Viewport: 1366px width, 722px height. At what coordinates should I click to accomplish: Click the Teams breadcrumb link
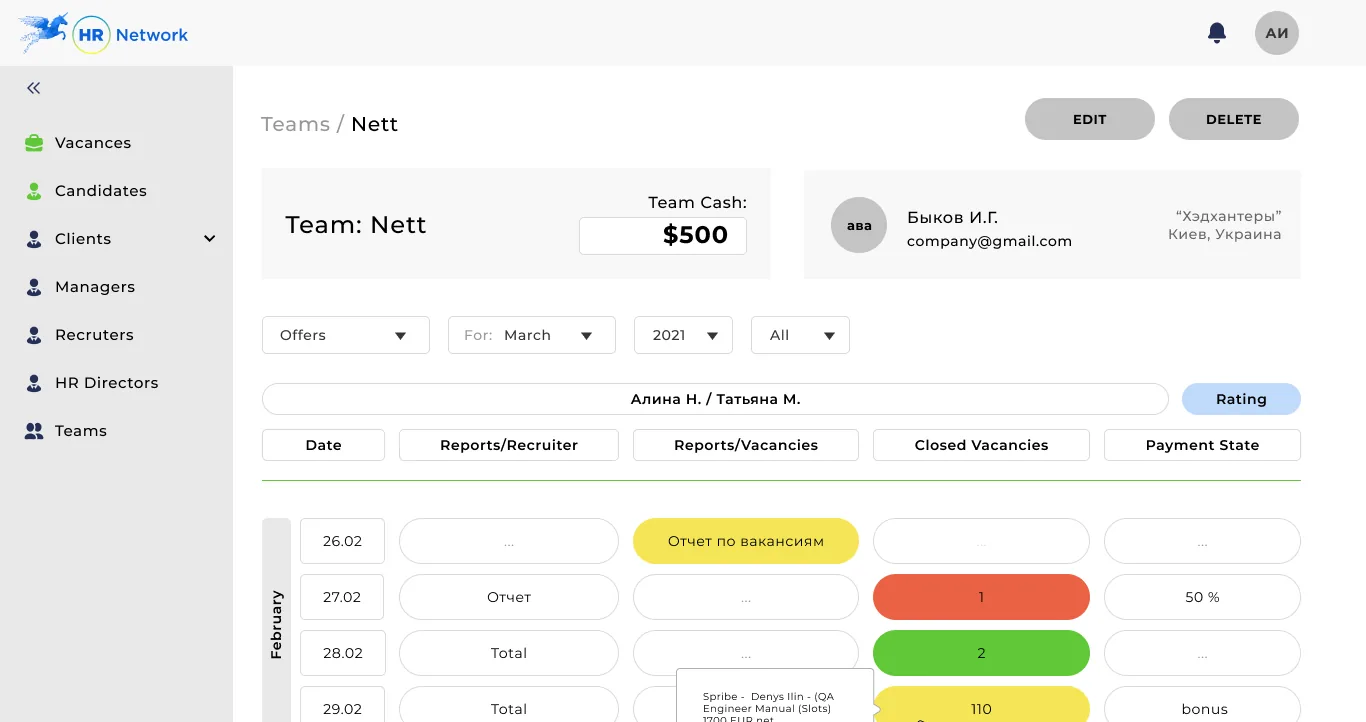[295, 124]
